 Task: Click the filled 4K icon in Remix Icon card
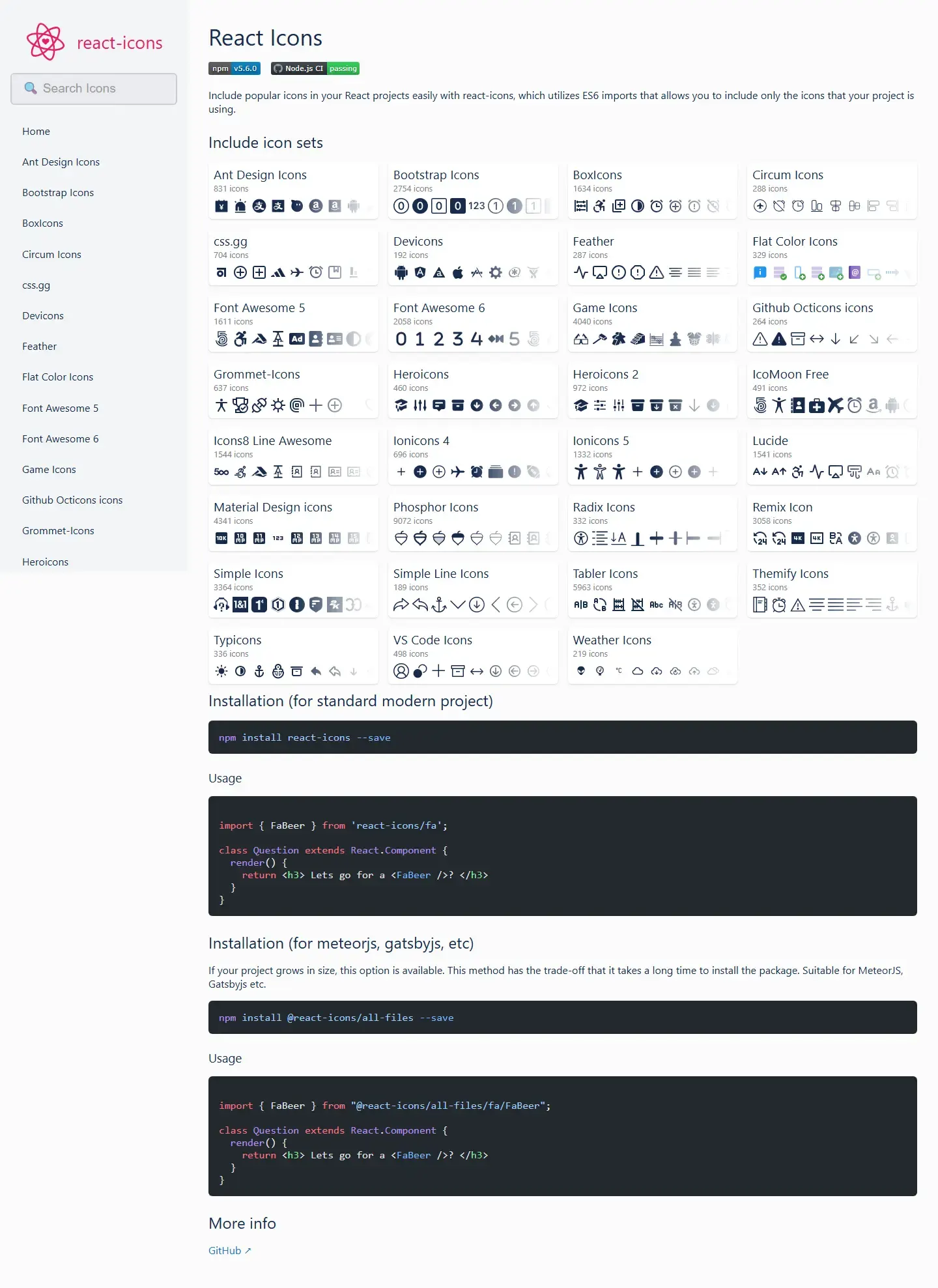798,538
